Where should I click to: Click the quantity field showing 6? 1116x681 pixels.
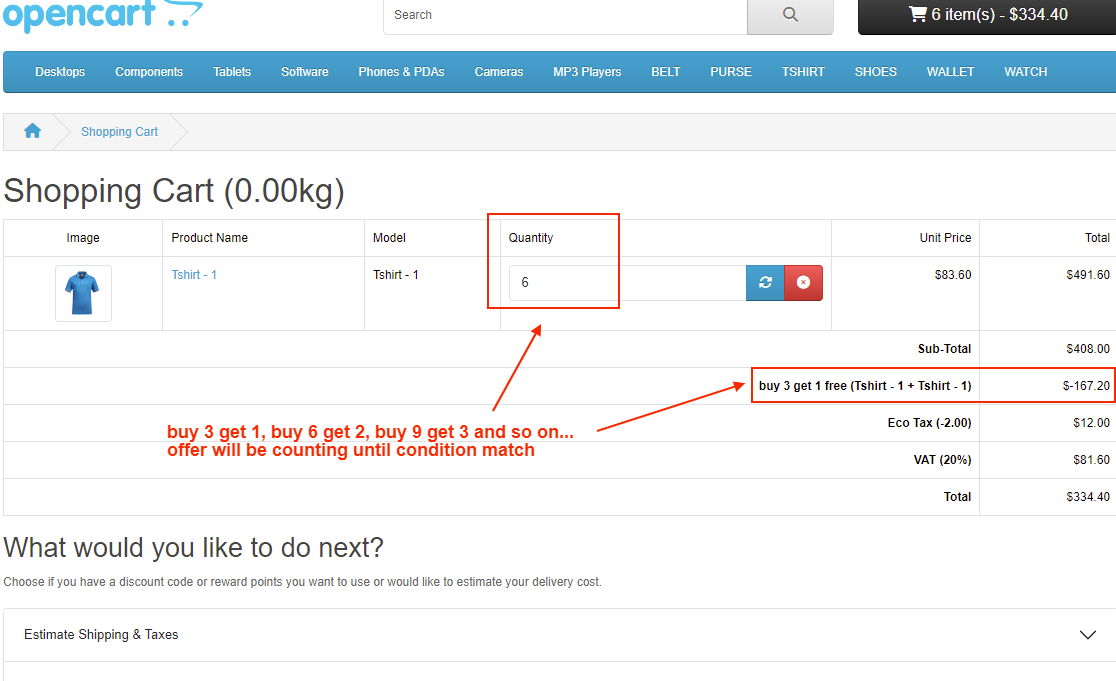(627, 283)
